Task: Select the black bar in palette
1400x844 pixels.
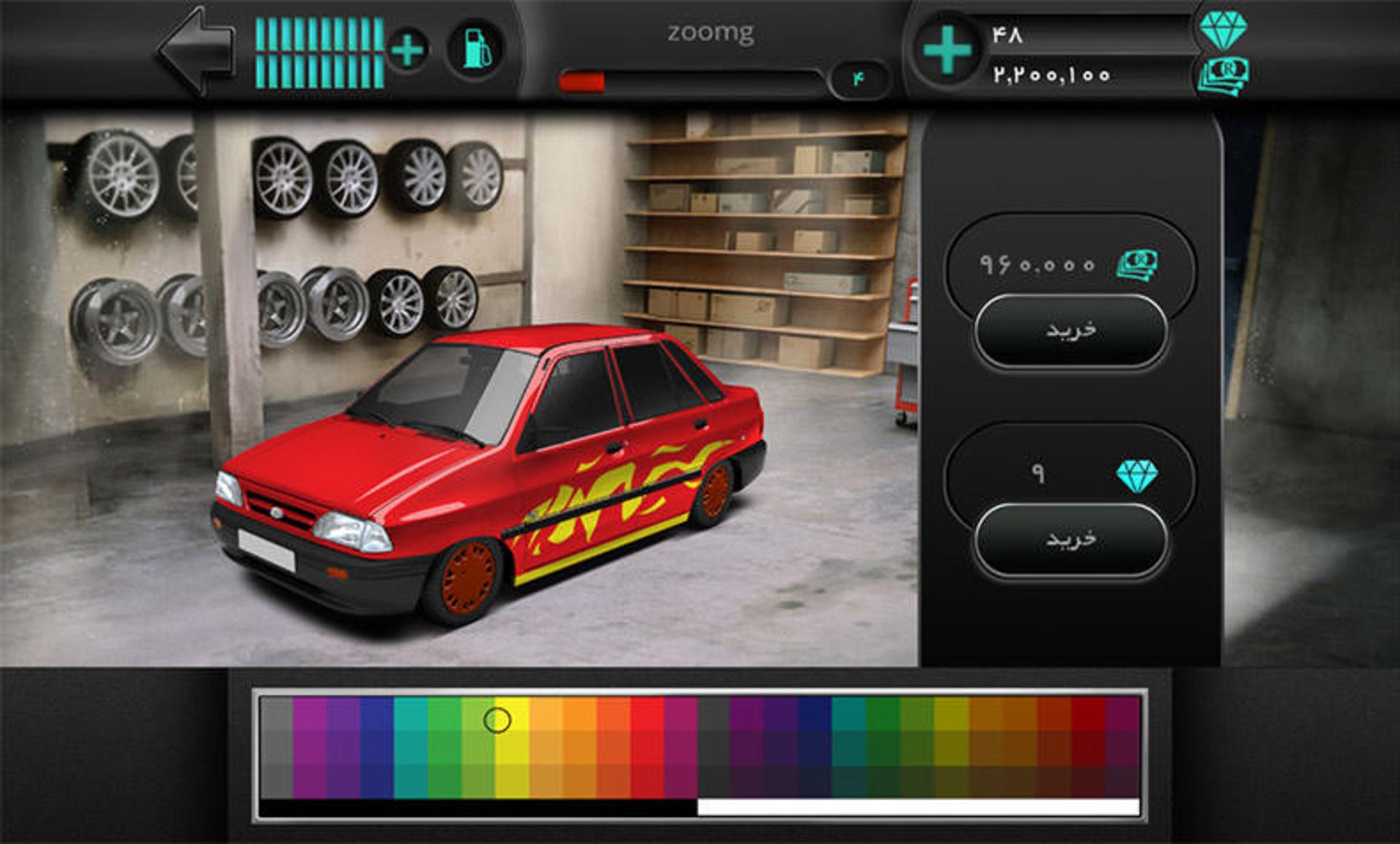Action: tap(478, 807)
